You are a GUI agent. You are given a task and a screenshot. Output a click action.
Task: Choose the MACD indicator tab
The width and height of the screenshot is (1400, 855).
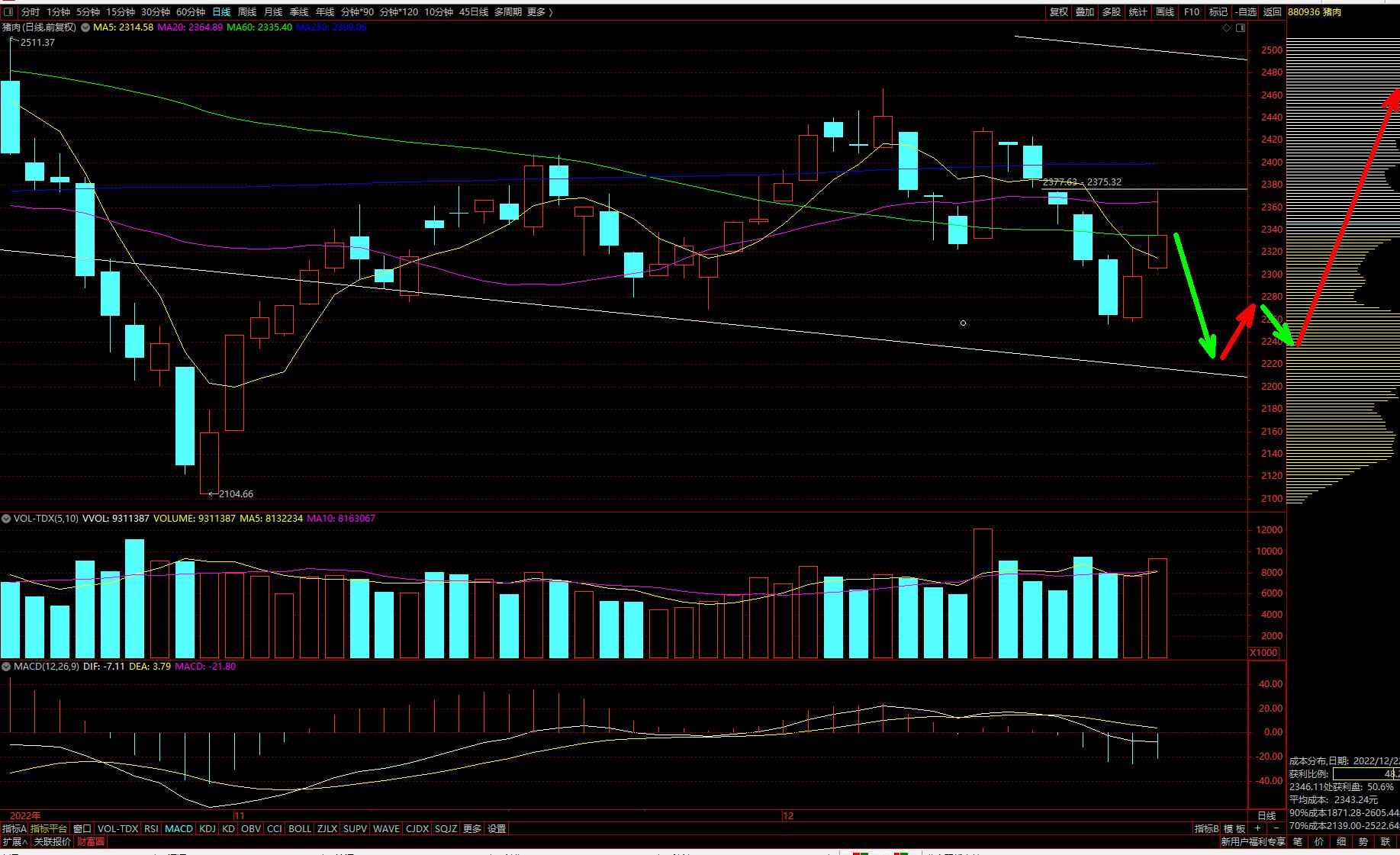coord(179,828)
